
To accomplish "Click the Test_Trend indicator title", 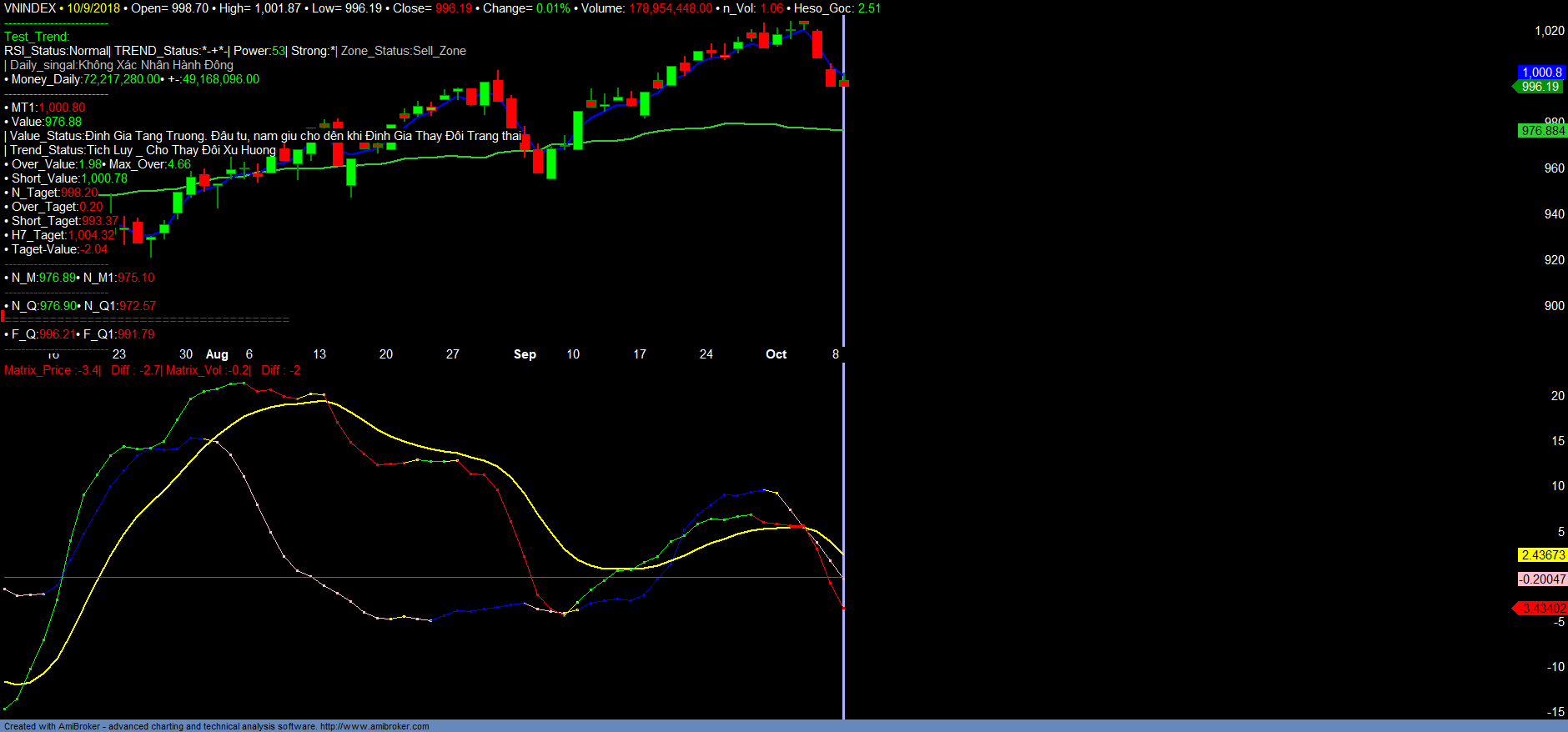I will (x=37, y=37).
